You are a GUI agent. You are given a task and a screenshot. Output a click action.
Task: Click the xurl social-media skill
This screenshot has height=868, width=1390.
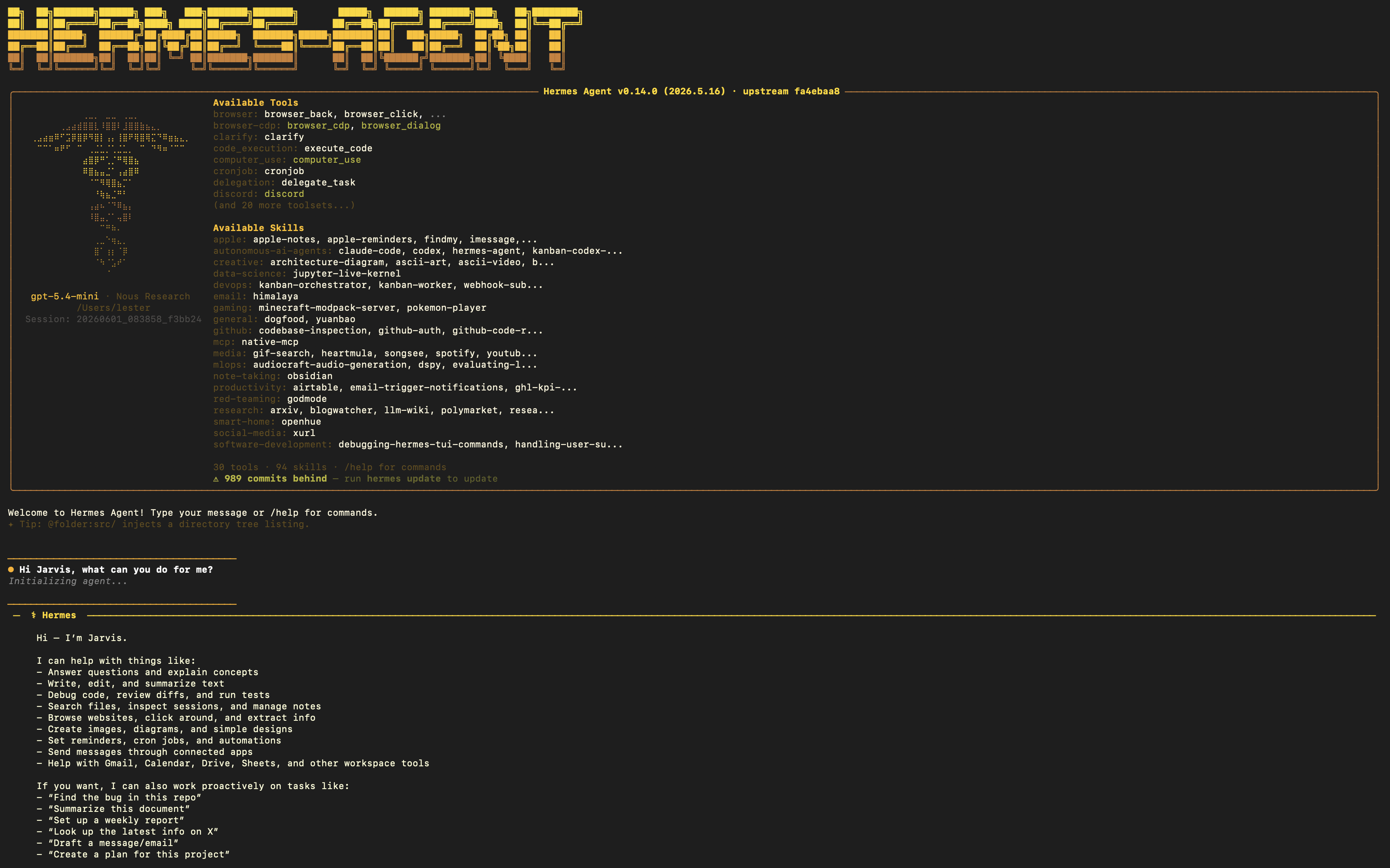(304, 434)
